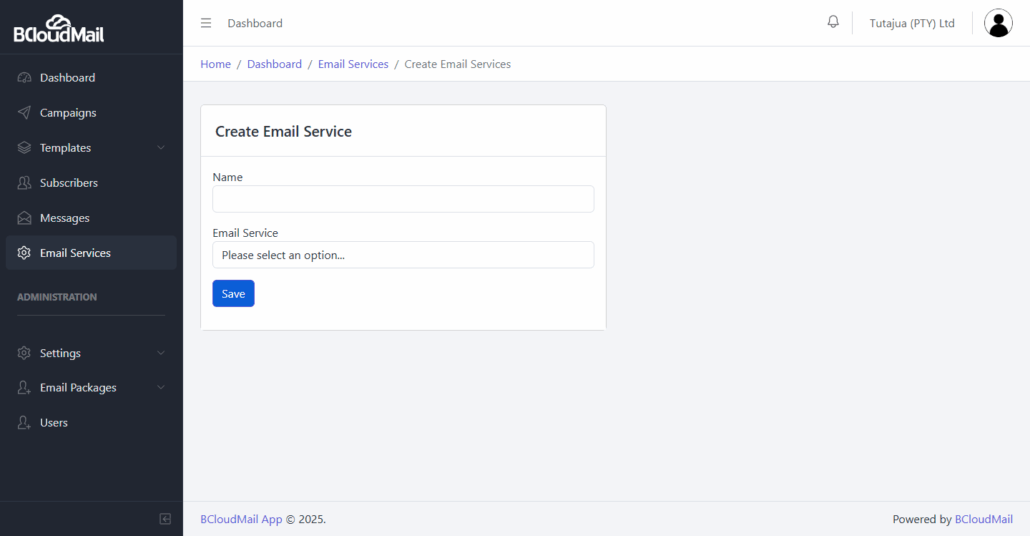Expand the Email Packages submenu chevron
The height and width of the screenshot is (536, 1030).
161,388
